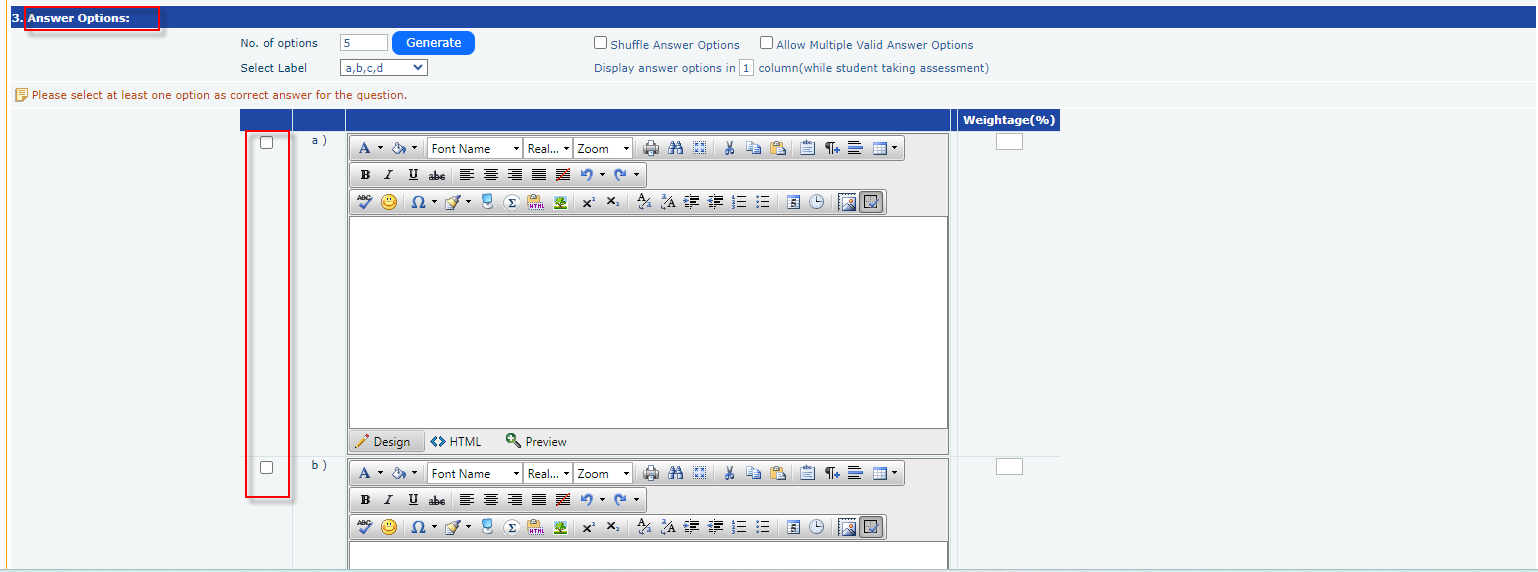Open background fill color picker for option a
Screen dimensions: 1538x572
[x=405, y=148]
